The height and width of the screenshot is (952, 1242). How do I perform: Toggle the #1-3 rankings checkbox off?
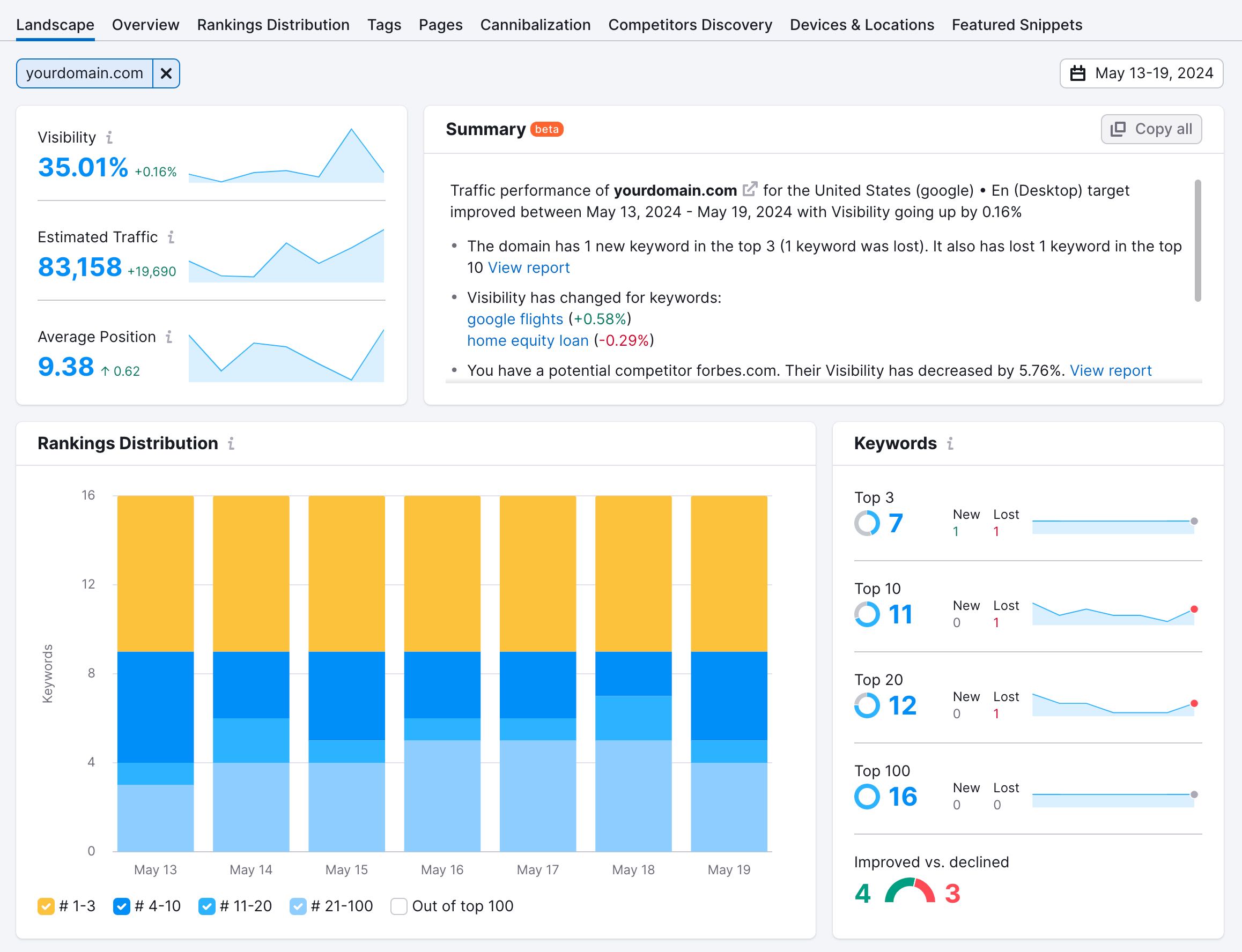click(x=47, y=907)
